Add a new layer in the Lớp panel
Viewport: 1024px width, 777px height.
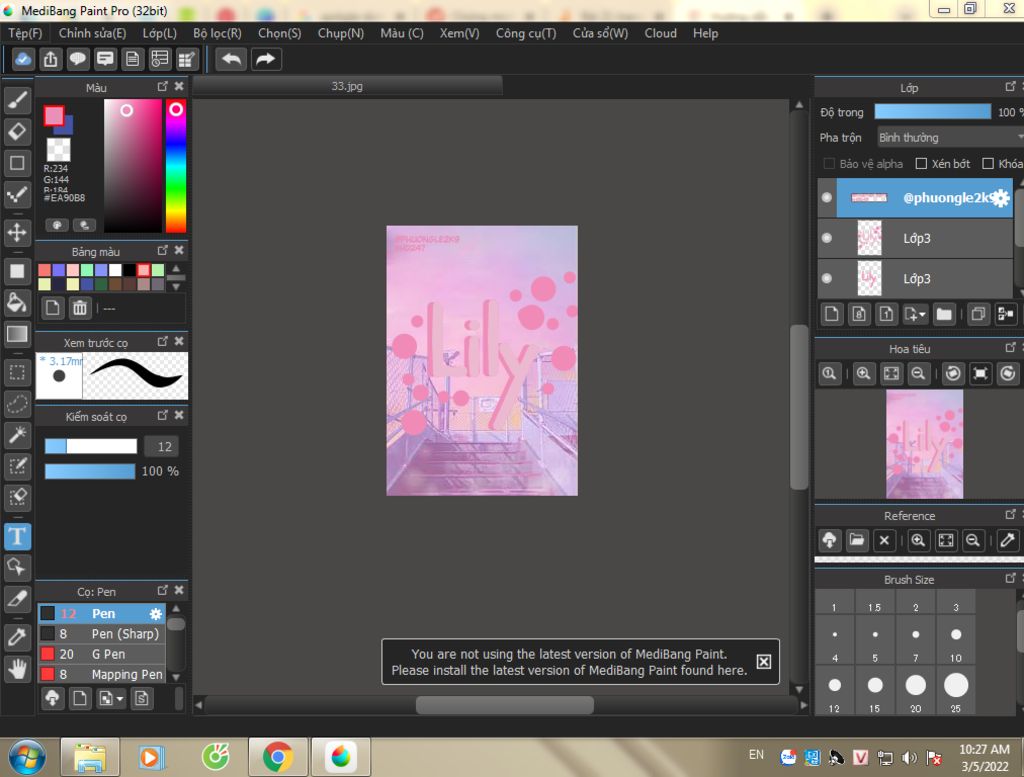831,314
